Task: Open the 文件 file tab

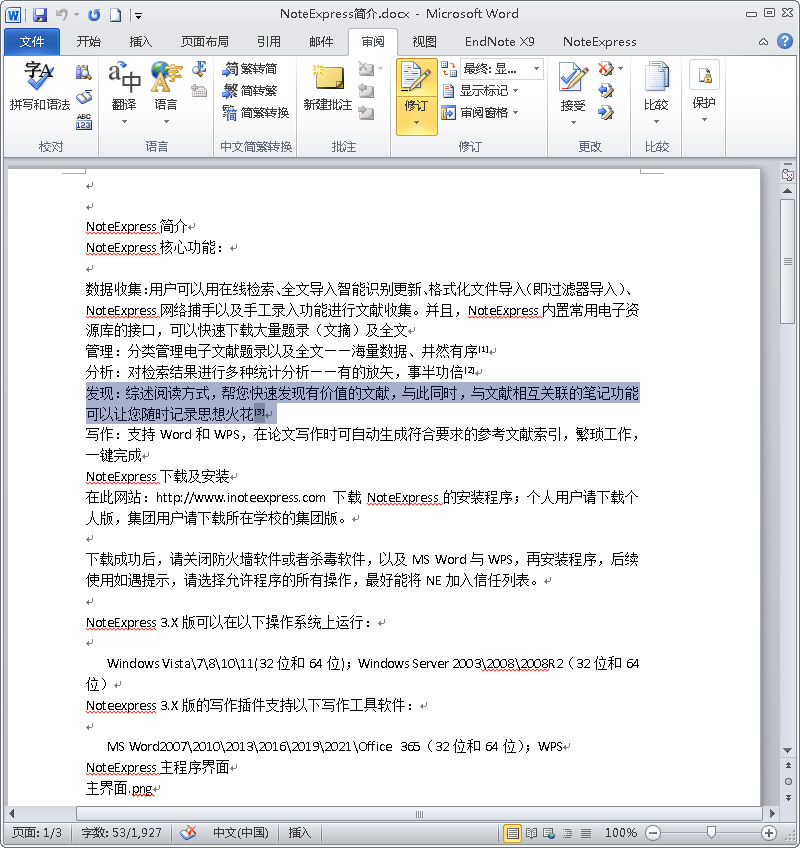Action: tap(32, 42)
